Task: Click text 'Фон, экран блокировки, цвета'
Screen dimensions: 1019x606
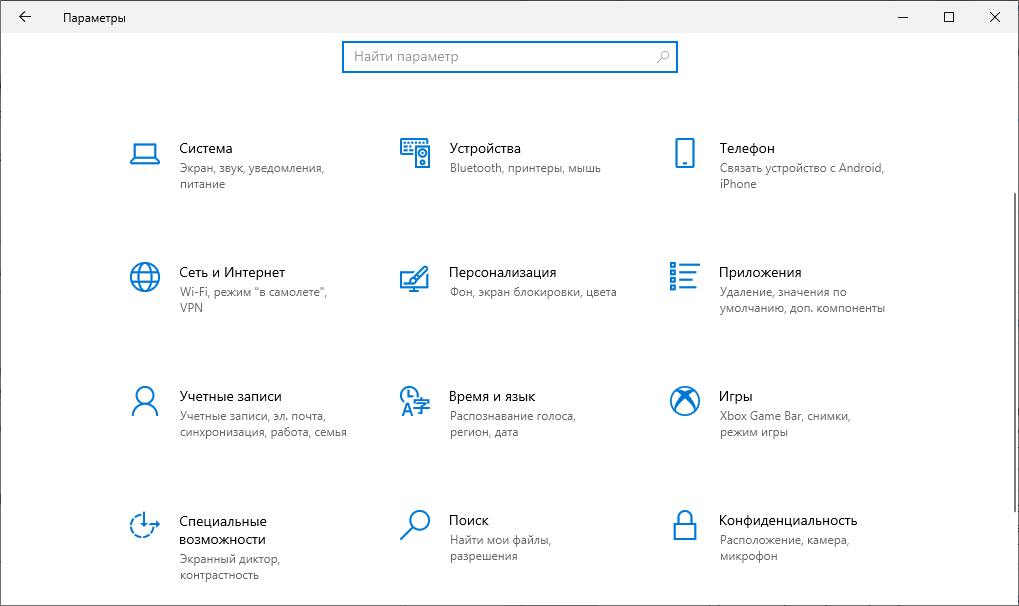Action: pos(533,293)
